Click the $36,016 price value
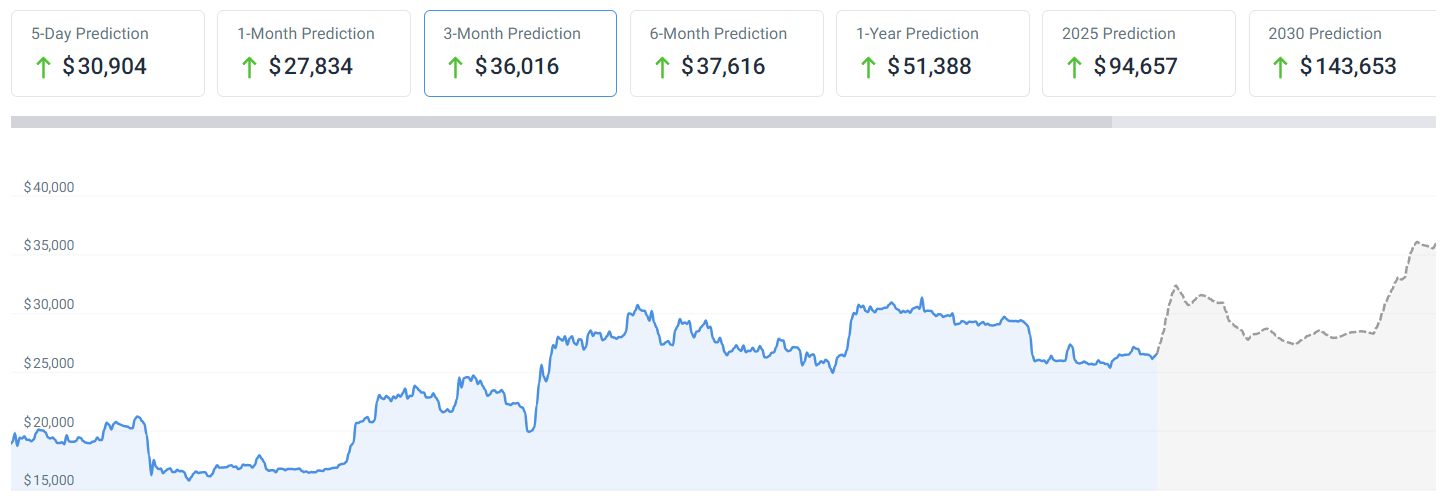The width and height of the screenshot is (1445, 498). coord(517,68)
